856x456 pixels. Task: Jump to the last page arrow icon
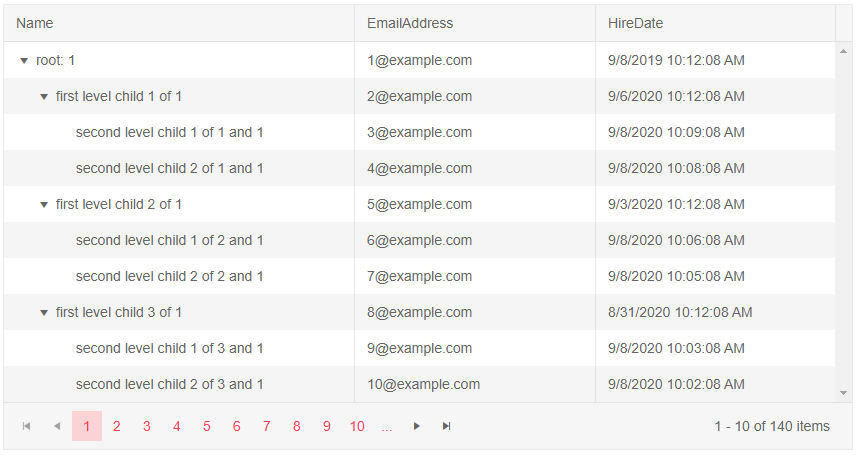[447, 426]
